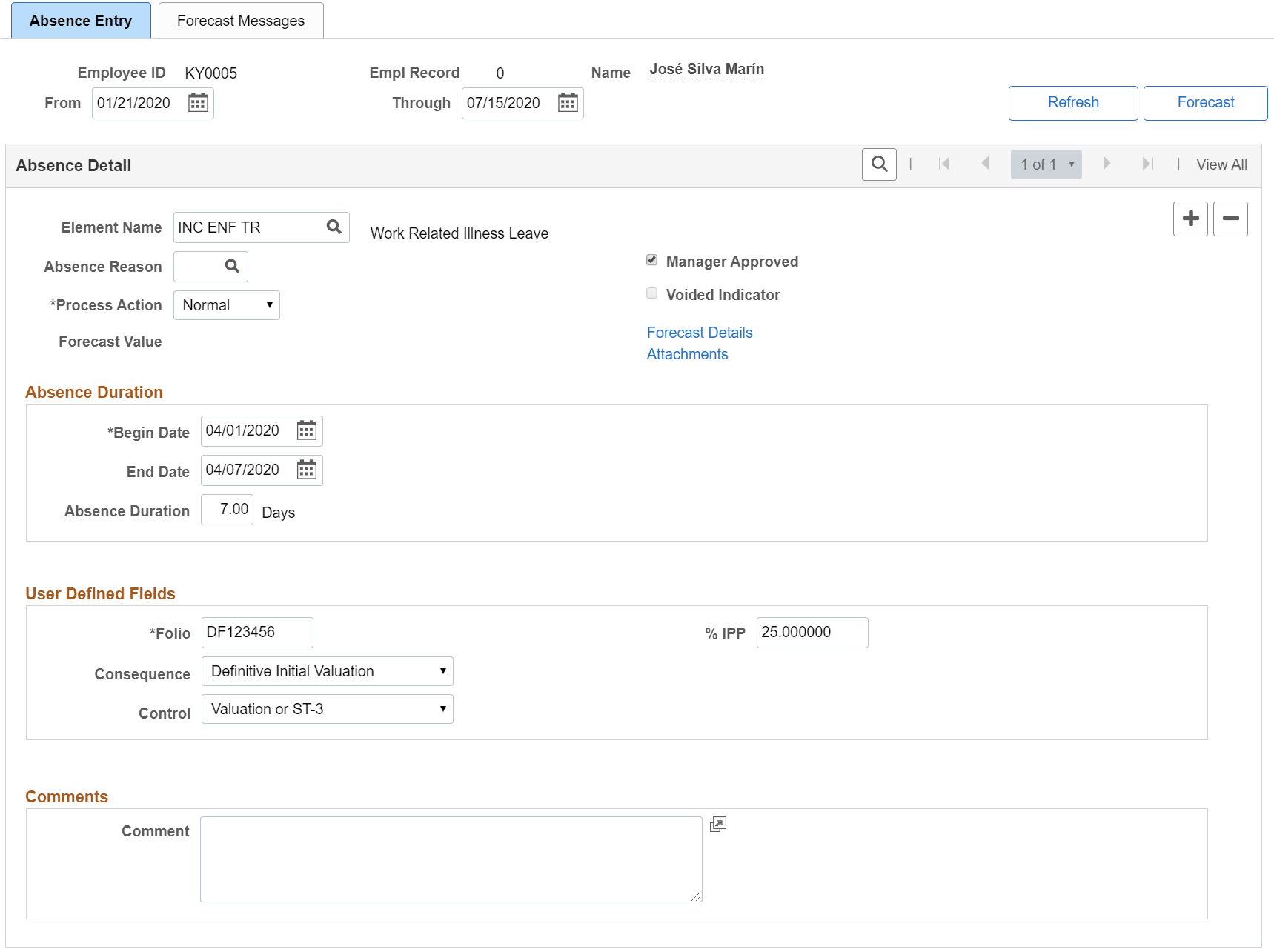This screenshot has height=952, width=1274.
Task: Open the Through date calendar picker
Action: pos(568,103)
